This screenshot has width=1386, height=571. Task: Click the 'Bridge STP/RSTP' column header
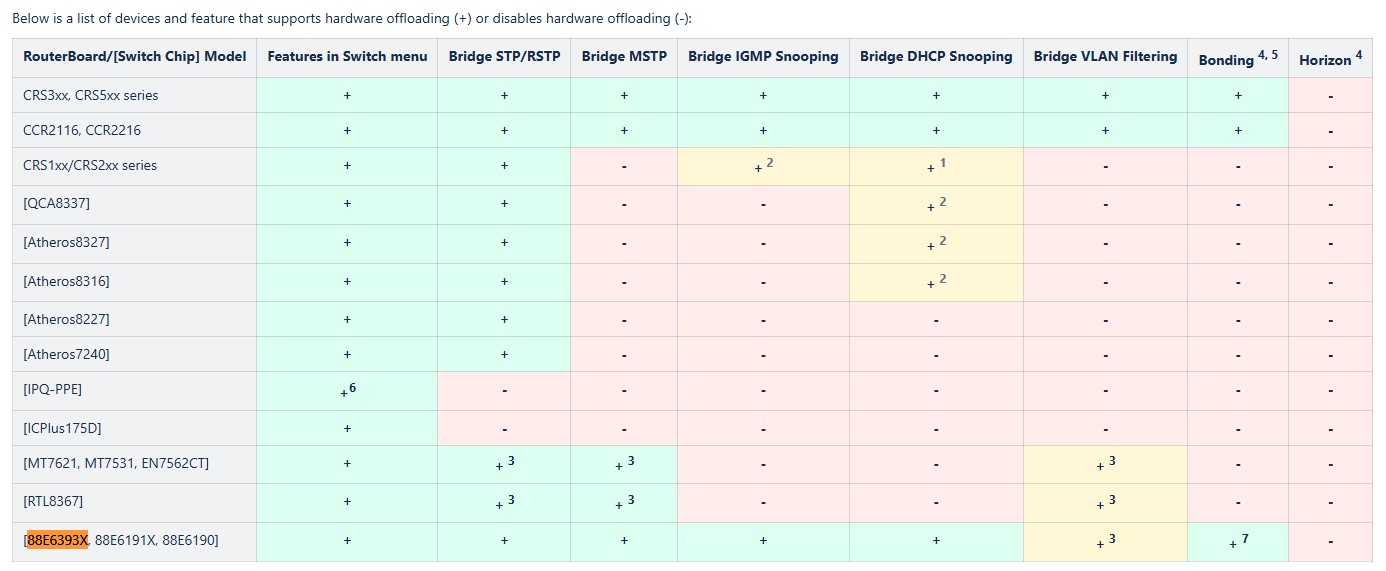pos(504,57)
